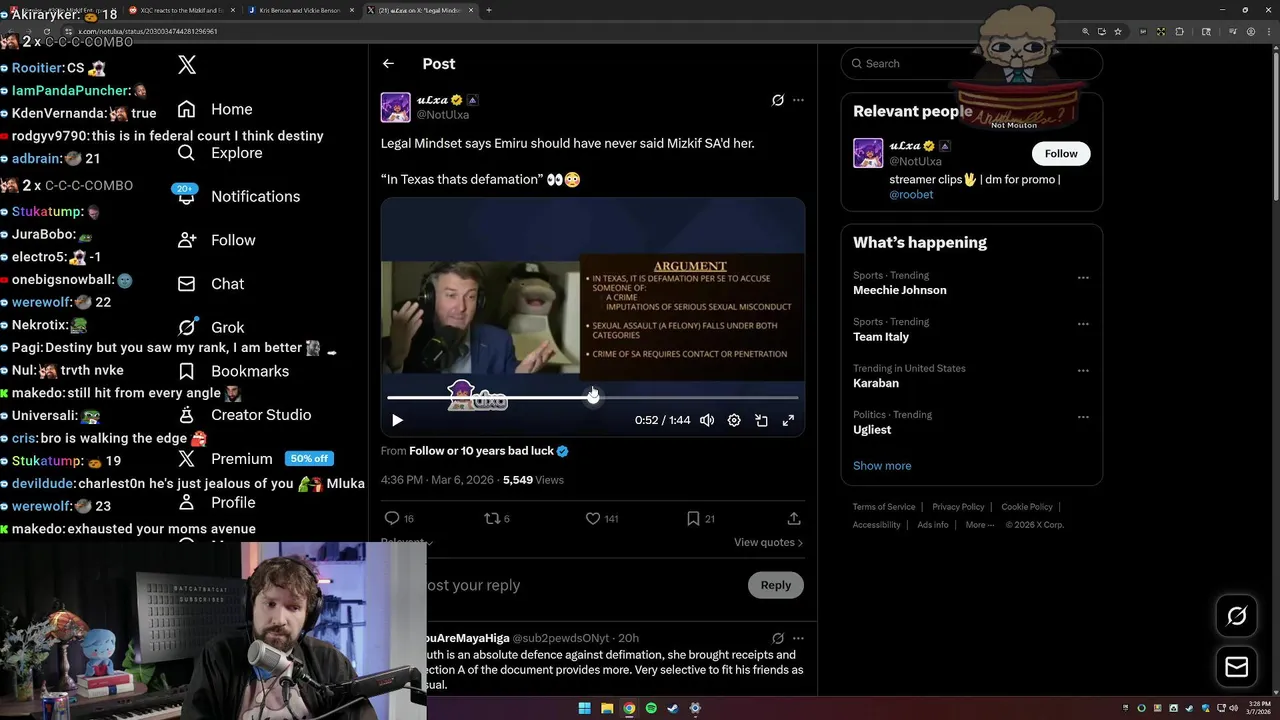
Task: Play the embedded video
Action: [x=397, y=420]
